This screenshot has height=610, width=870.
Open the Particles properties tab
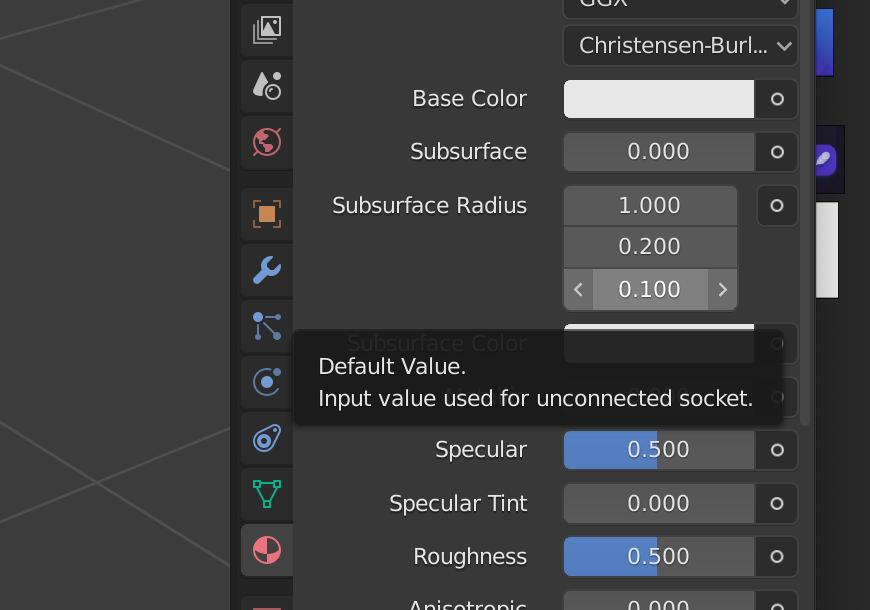click(267, 326)
